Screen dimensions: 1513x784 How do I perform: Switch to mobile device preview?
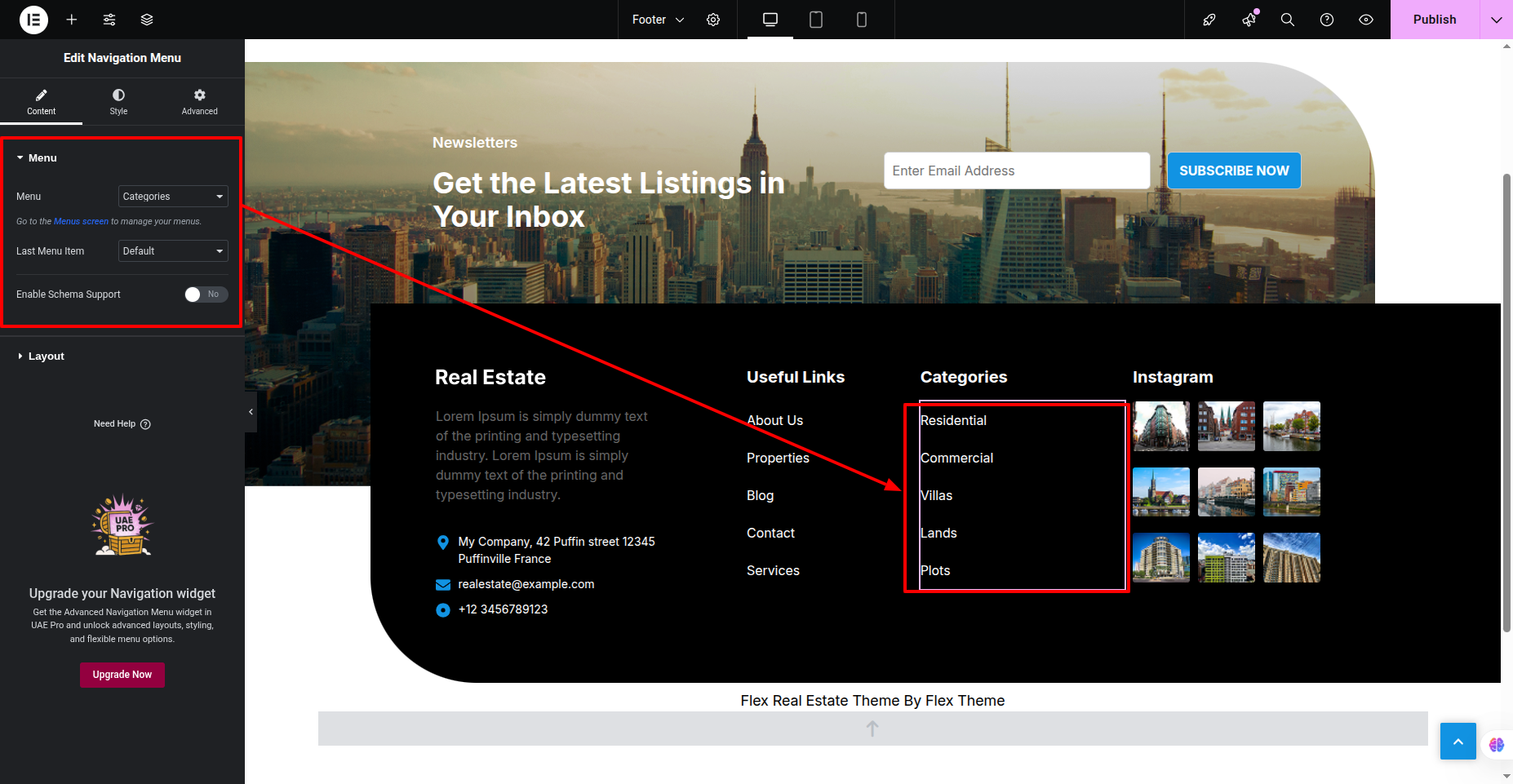point(861,20)
